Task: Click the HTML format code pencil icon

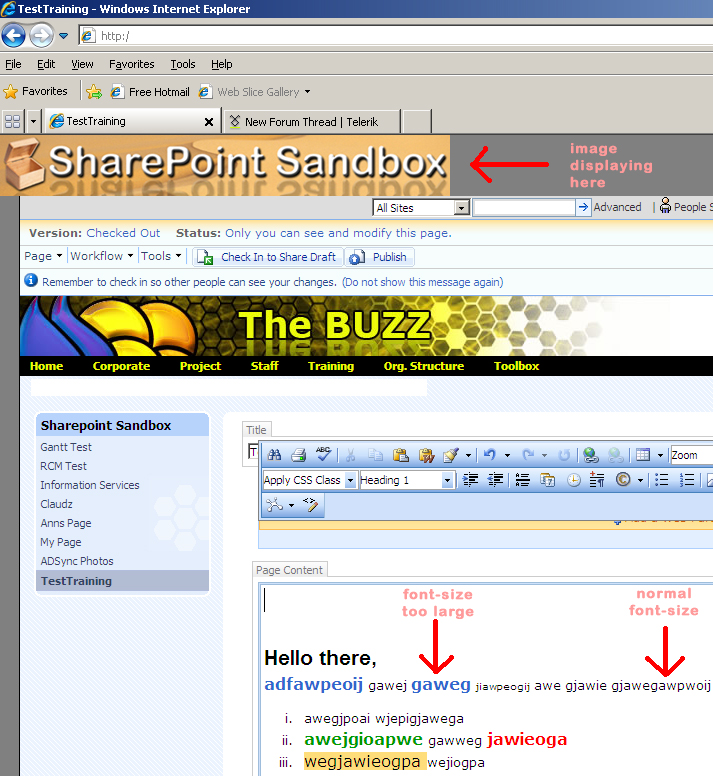Action: click(310, 504)
